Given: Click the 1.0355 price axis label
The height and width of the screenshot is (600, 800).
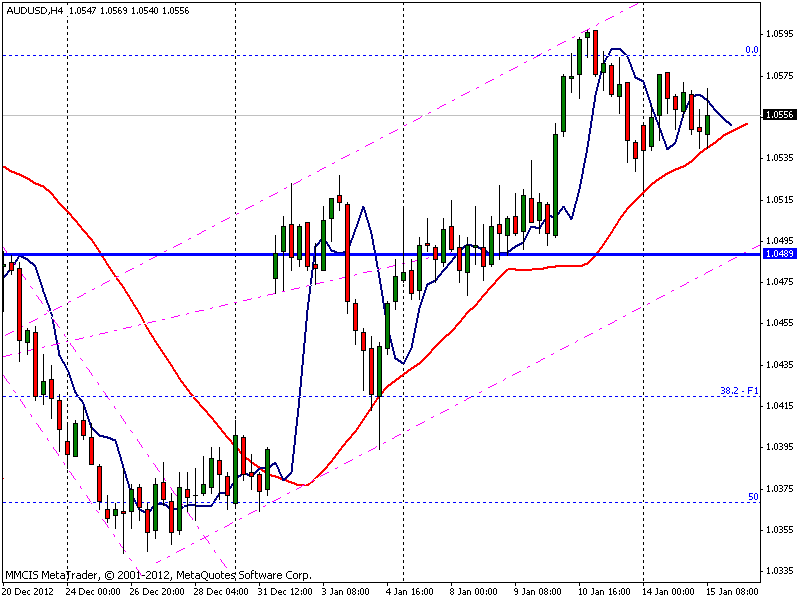Looking at the screenshot, I should tap(780, 529).
